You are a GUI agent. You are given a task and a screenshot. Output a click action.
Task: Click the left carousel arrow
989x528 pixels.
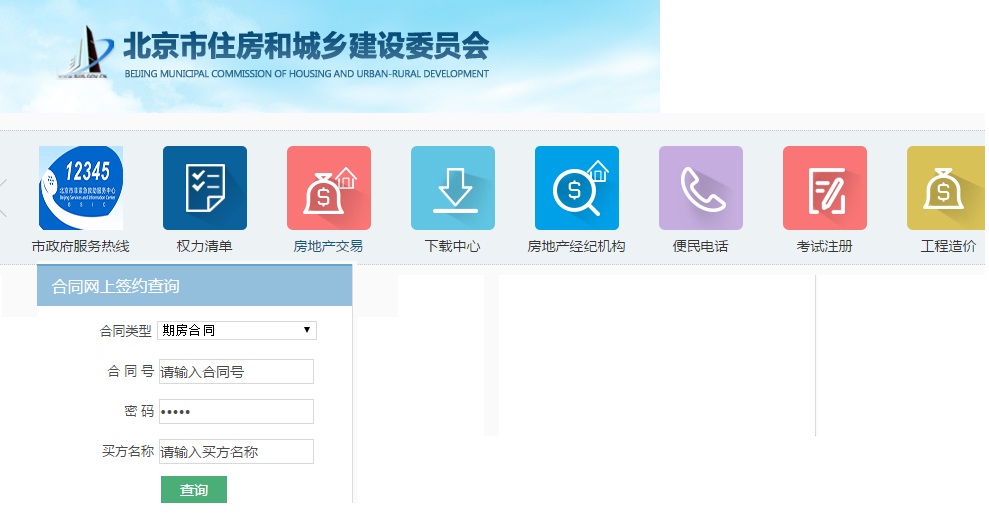[4, 197]
